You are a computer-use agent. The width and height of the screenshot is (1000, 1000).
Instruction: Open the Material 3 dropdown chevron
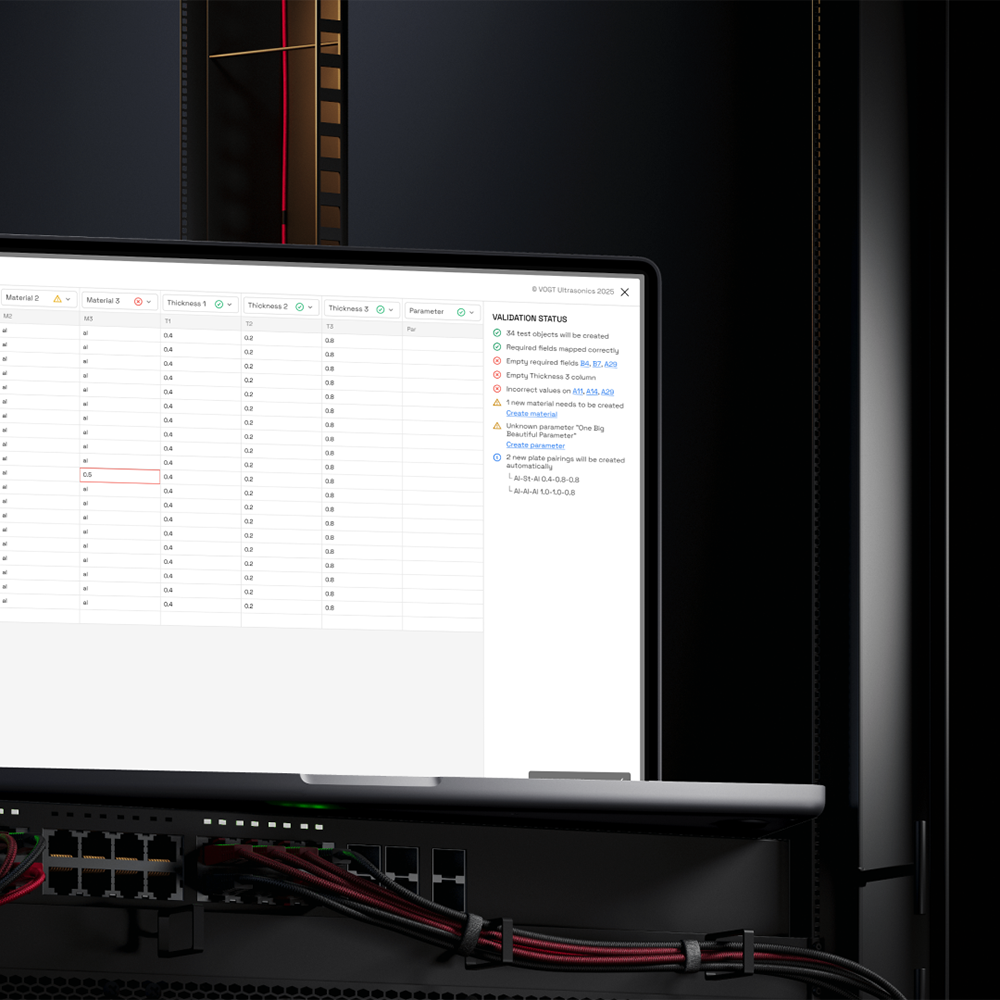(149, 301)
